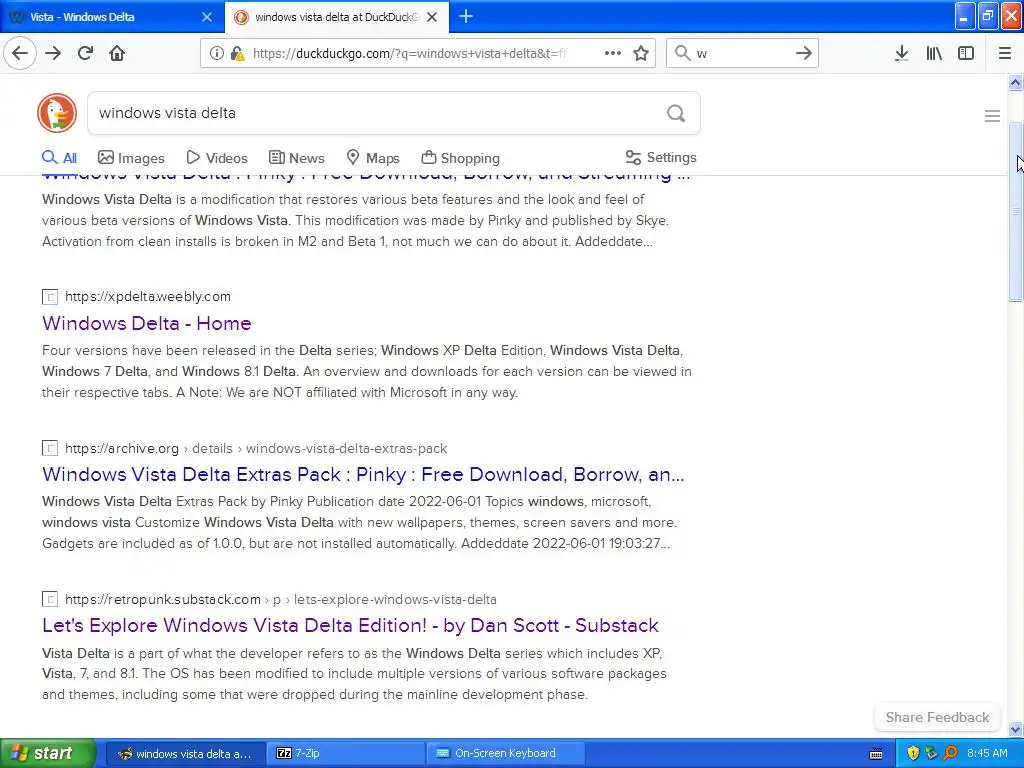
Task: Open the Firefox hamburger menu
Action: click(x=1004, y=53)
